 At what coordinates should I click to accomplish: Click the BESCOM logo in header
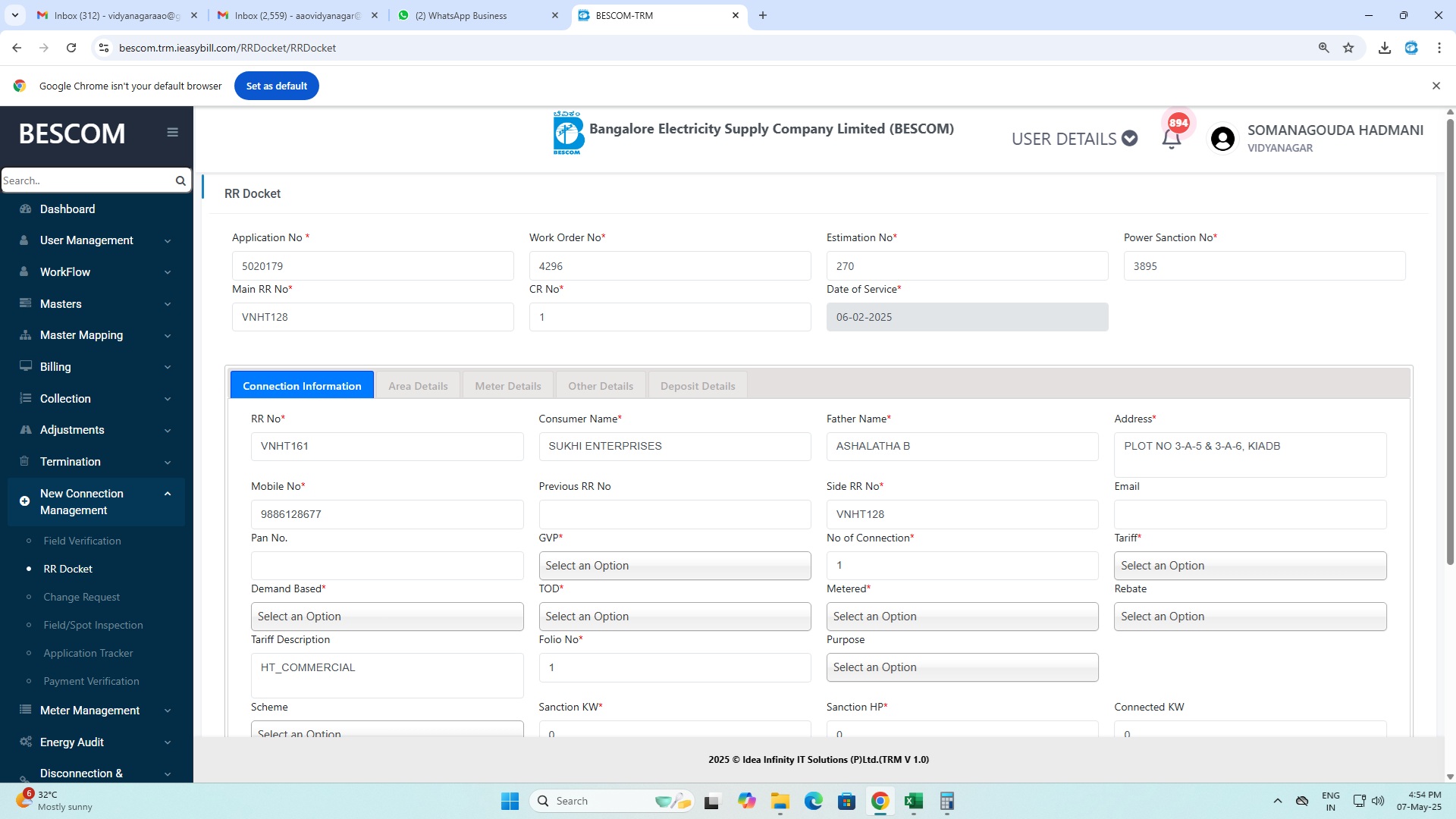click(568, 133)
